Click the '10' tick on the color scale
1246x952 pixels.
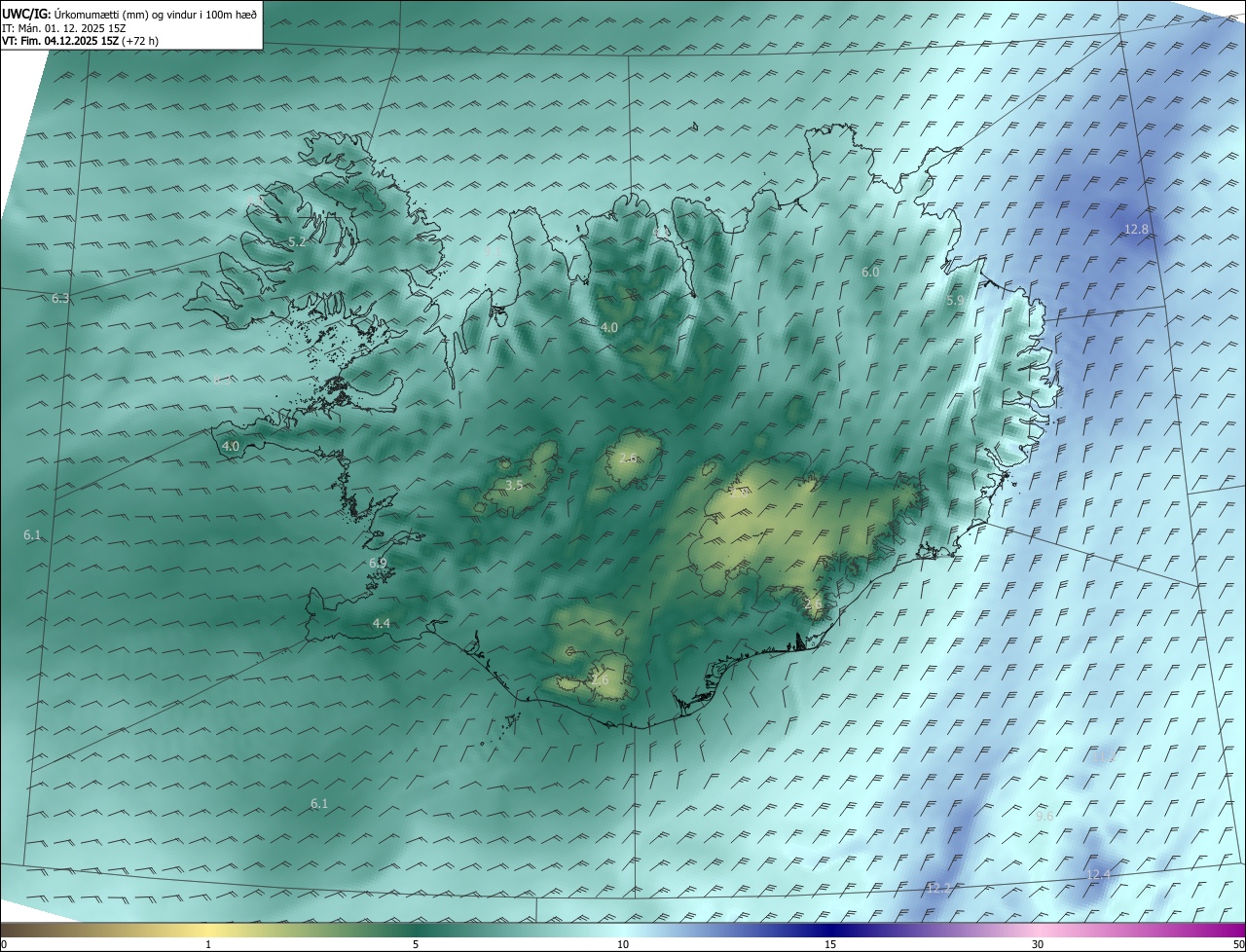pyautogui.click(x=623, y=944)
